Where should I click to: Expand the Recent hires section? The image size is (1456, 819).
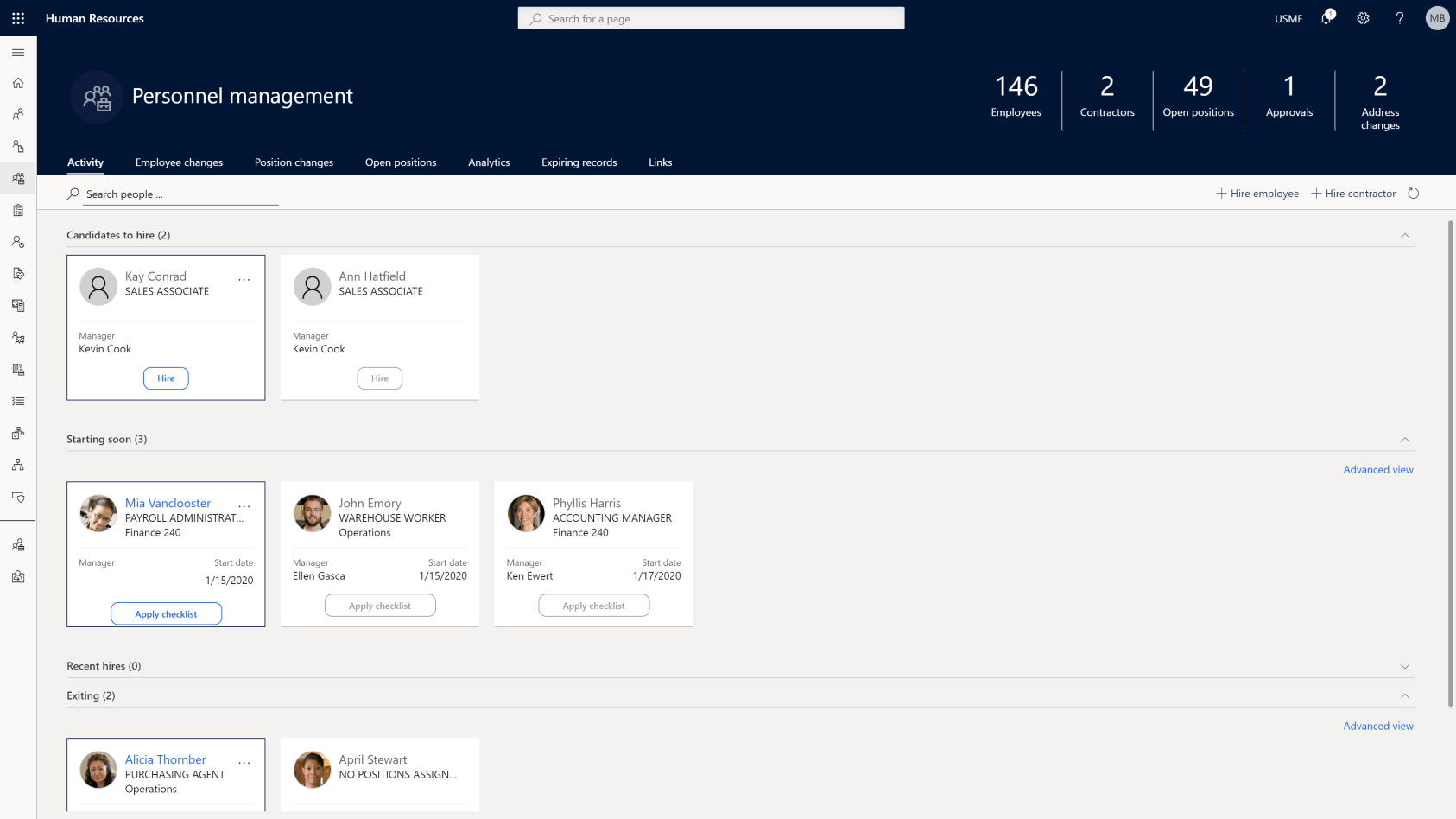pyautogui.click(x=1405, y=665)
